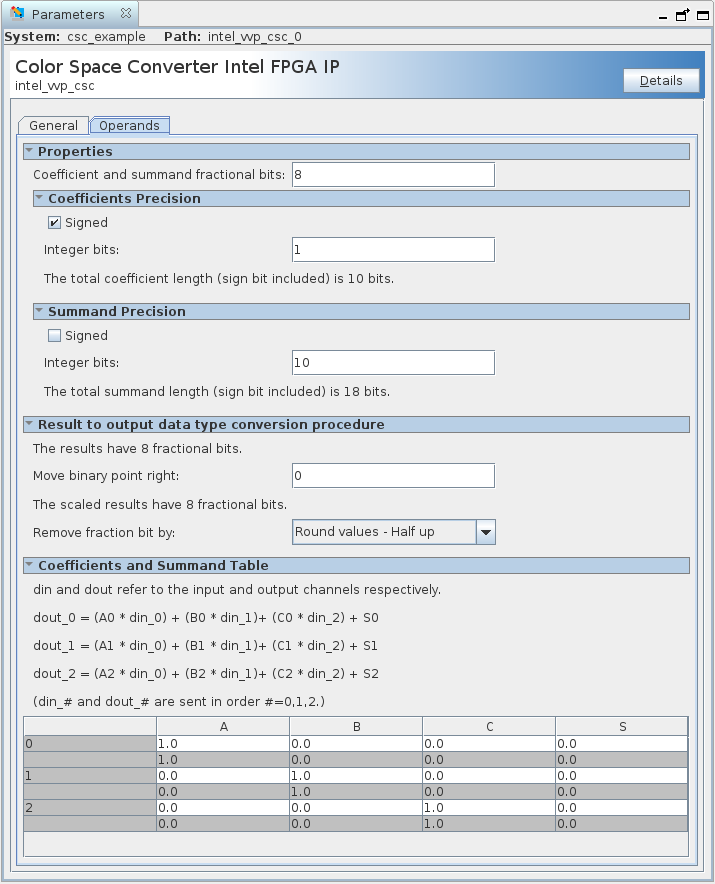This screenshot has height=884, width=715.
Task: Edit the A coefficient cell 1.0 in row 0
Action: [223, 744]
